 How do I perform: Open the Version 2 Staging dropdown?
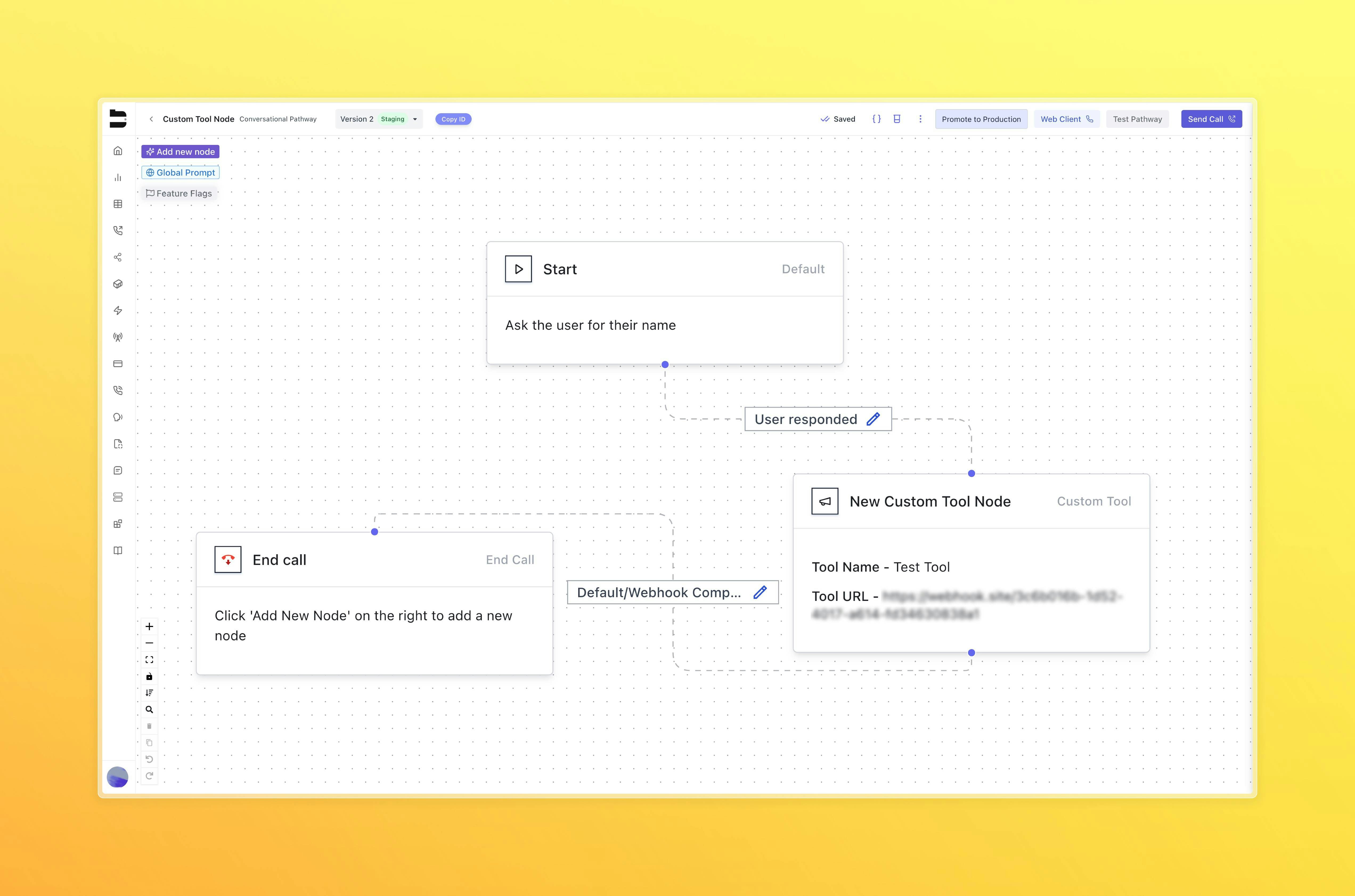[x=379, y=119]
